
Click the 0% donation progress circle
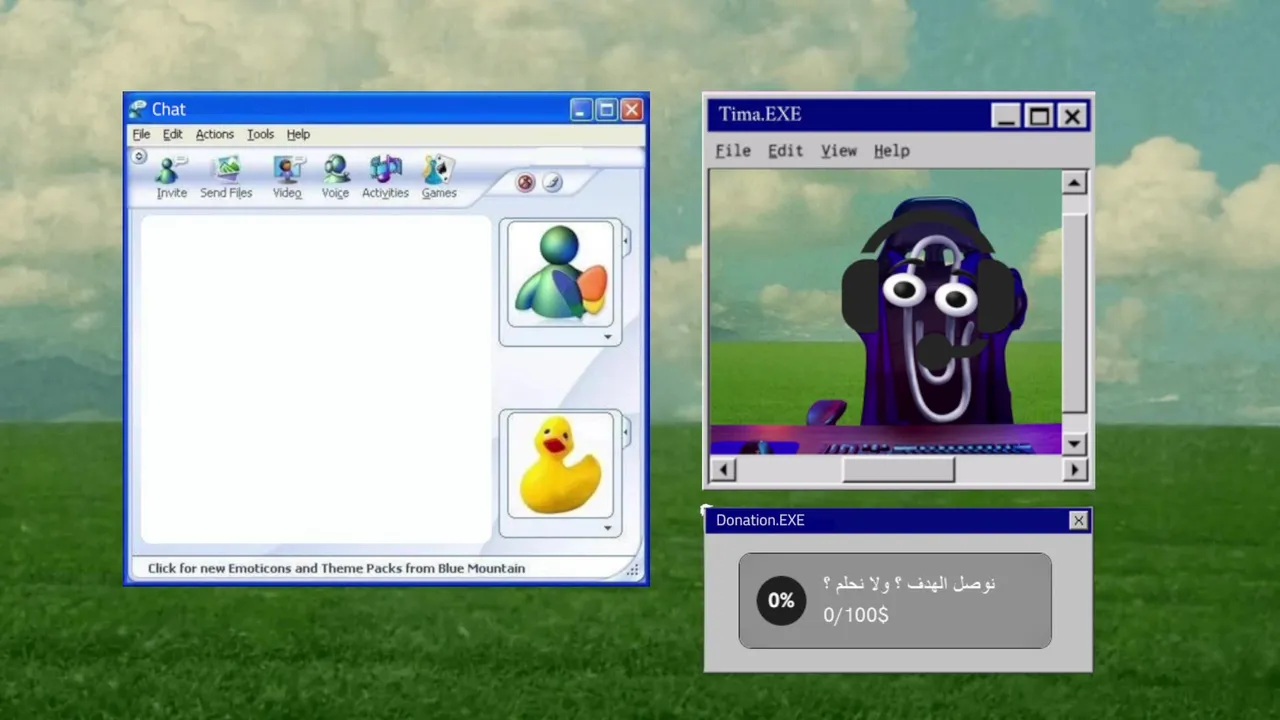(781, 600)
